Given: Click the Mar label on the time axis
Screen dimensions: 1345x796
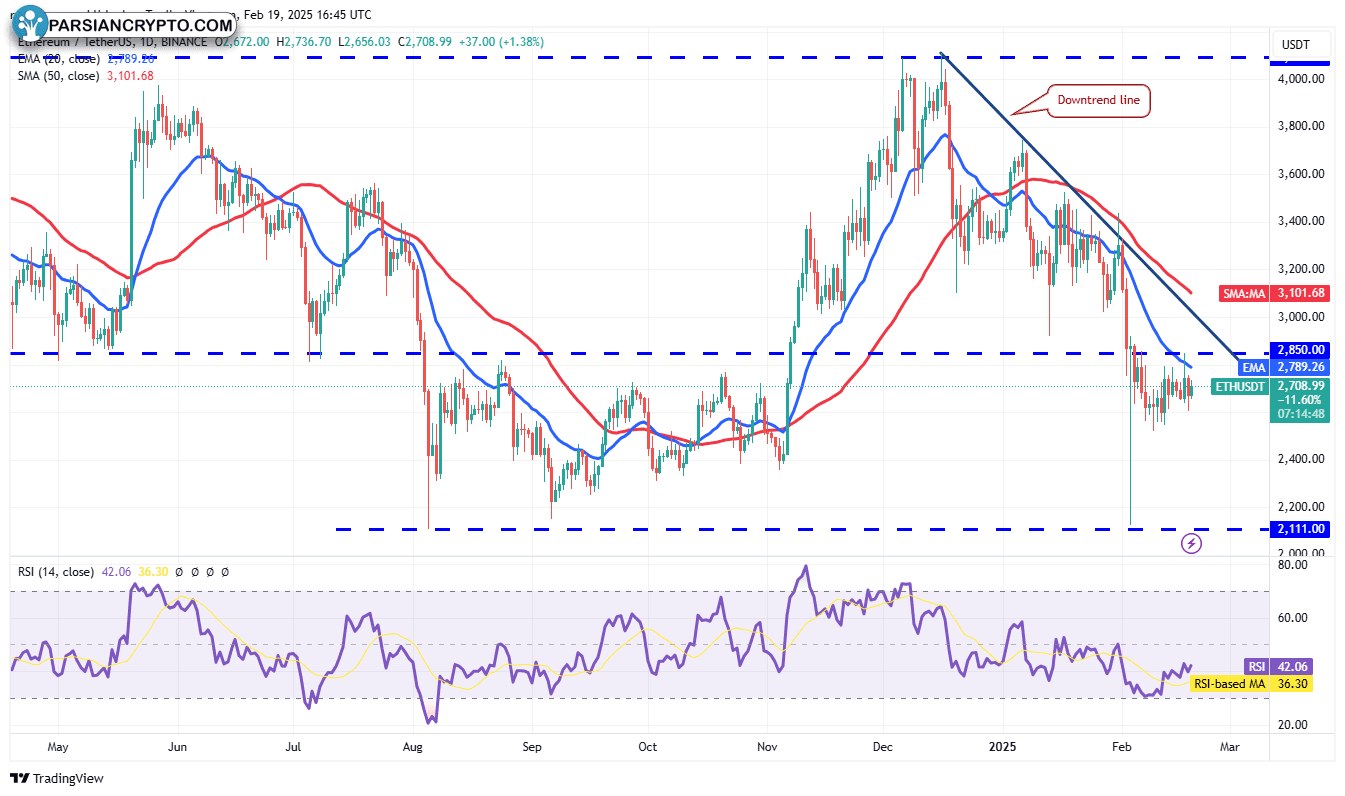Looking at the screenshot, I should tap(1230, 747).
